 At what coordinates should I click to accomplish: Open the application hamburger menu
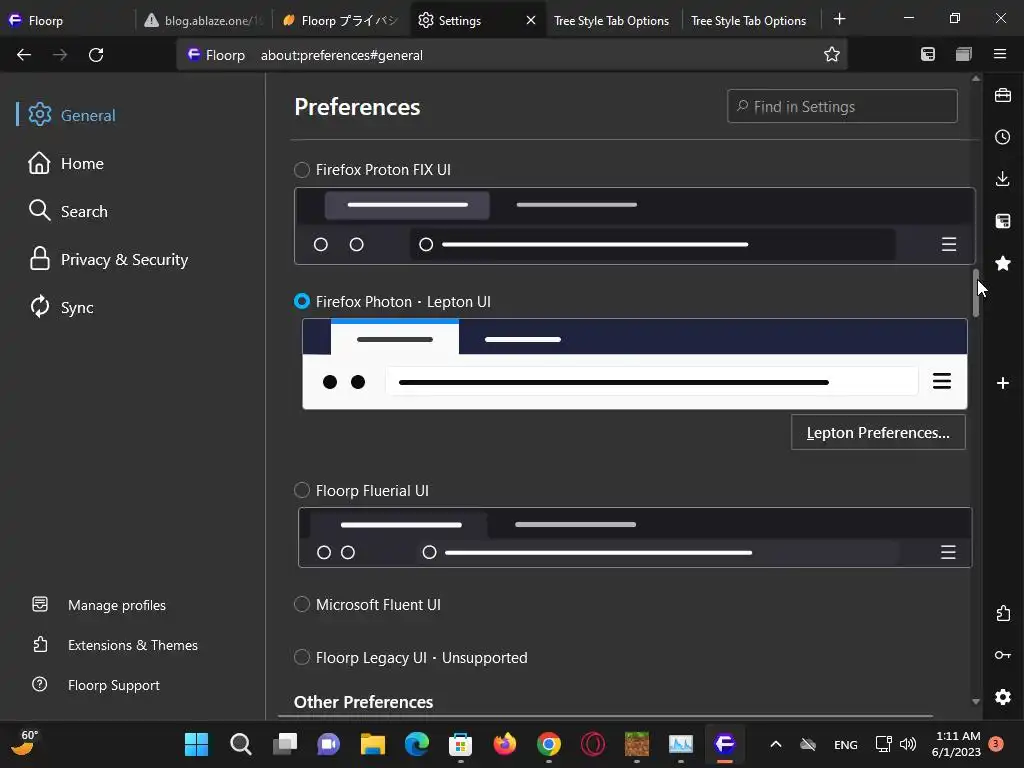1000,54
